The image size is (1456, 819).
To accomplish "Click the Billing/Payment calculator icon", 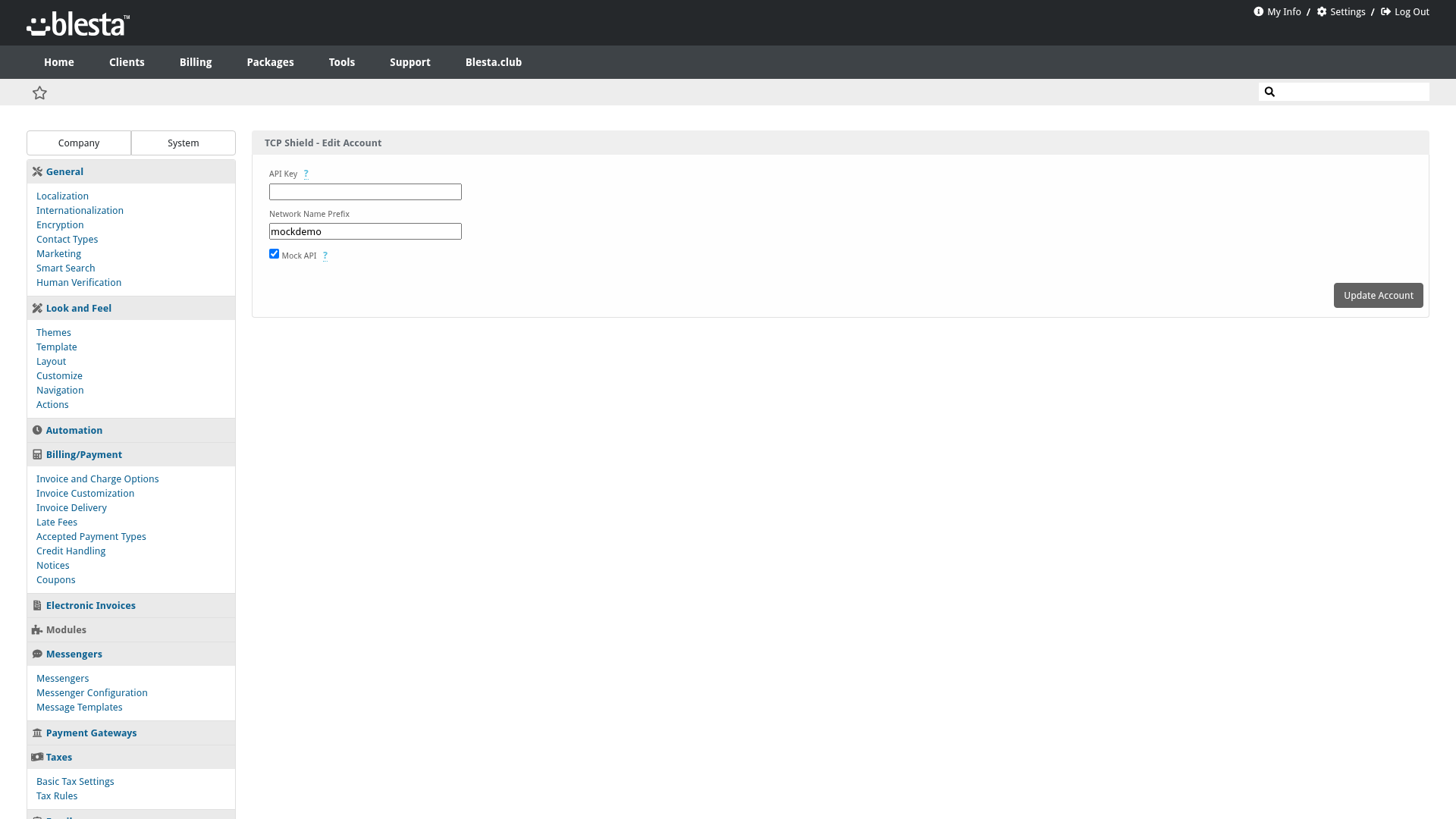I will click(x=37, y=454).
